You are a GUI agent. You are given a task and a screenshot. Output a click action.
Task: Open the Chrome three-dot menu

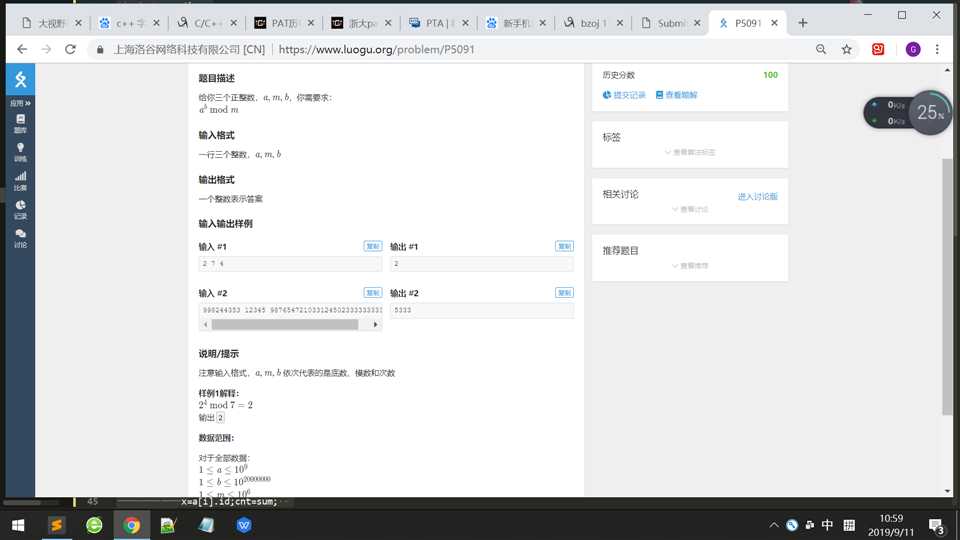pyautogui.click(x=937, y=50)
